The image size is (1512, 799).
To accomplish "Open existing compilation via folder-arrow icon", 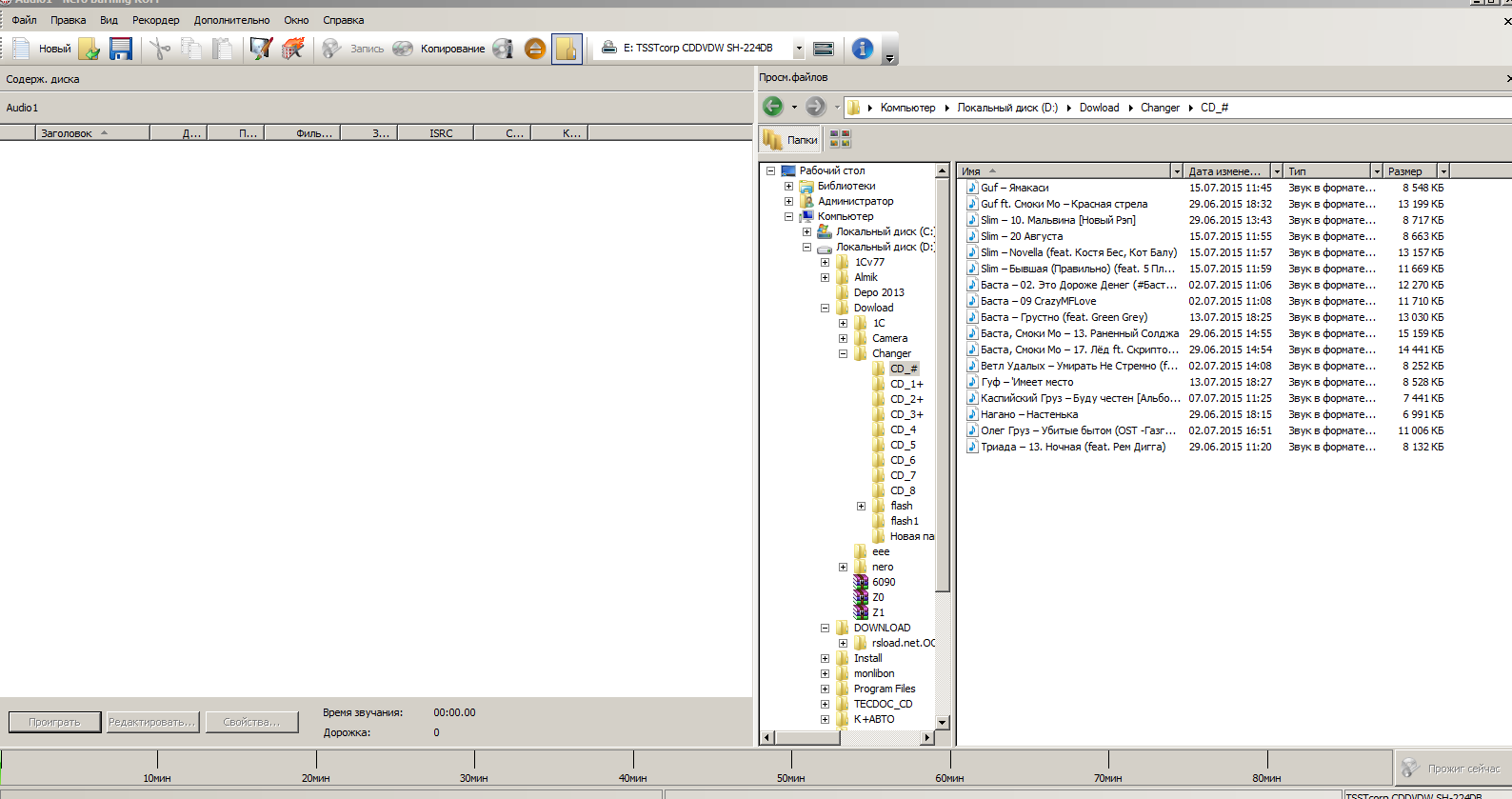I will [90, 49].
